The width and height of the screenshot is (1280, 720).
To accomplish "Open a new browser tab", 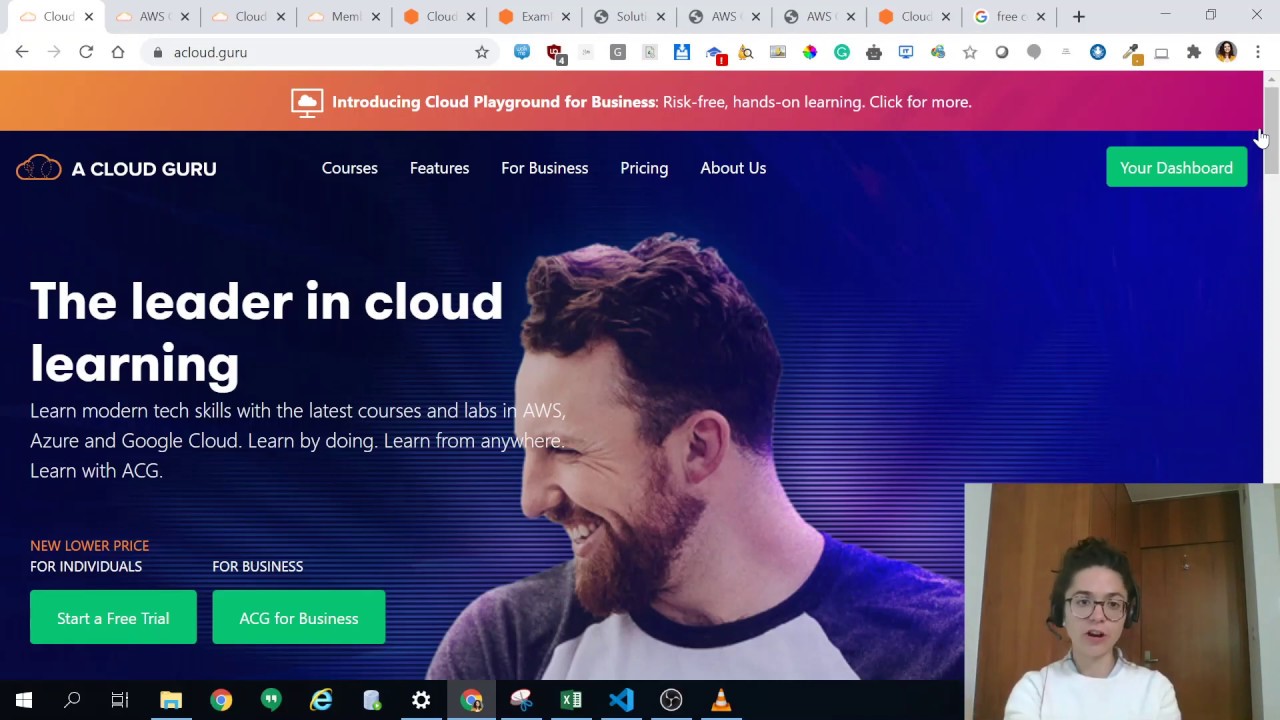I will [x=1079, y=17].
